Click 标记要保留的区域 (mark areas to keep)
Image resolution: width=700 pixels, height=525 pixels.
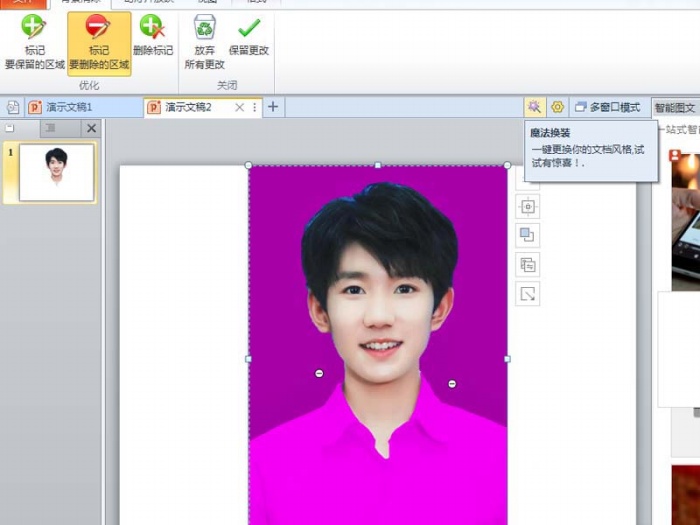pos(34,42)
